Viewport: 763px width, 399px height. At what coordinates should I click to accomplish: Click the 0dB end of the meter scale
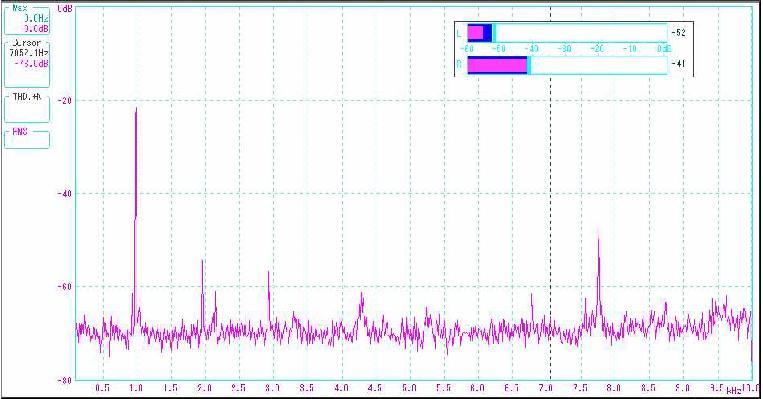(664, 49)
